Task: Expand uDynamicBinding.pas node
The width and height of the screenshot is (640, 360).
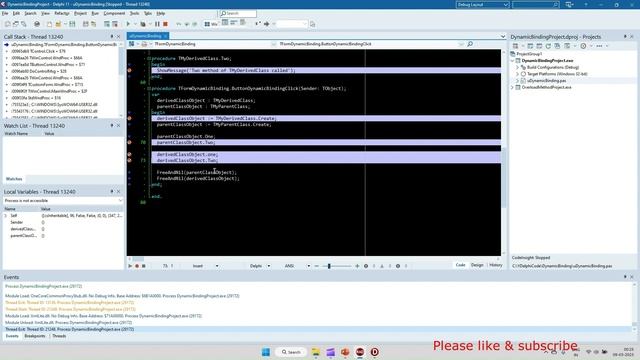Action: (x=518, y=81)
